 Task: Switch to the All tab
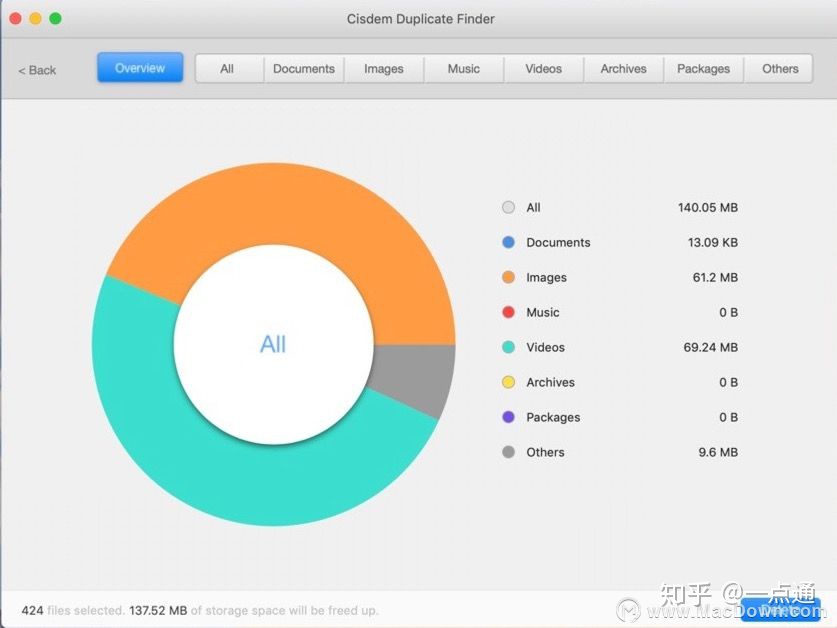coord(227,68)
